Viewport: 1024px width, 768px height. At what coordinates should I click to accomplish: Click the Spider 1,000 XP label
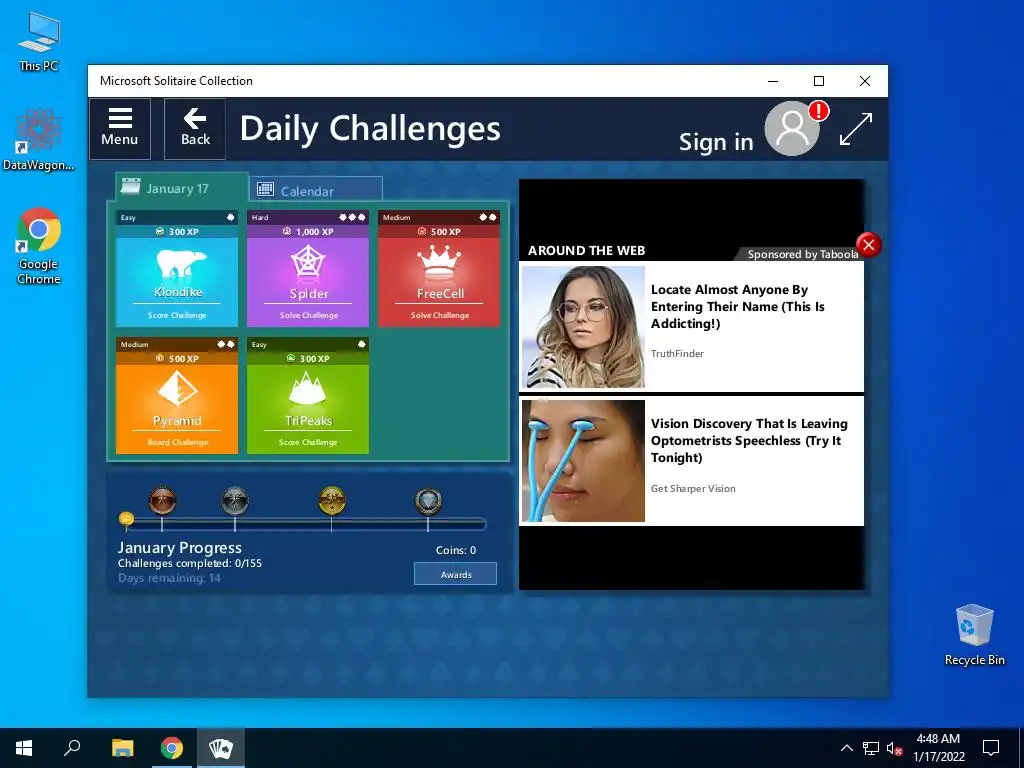(308, 231)
